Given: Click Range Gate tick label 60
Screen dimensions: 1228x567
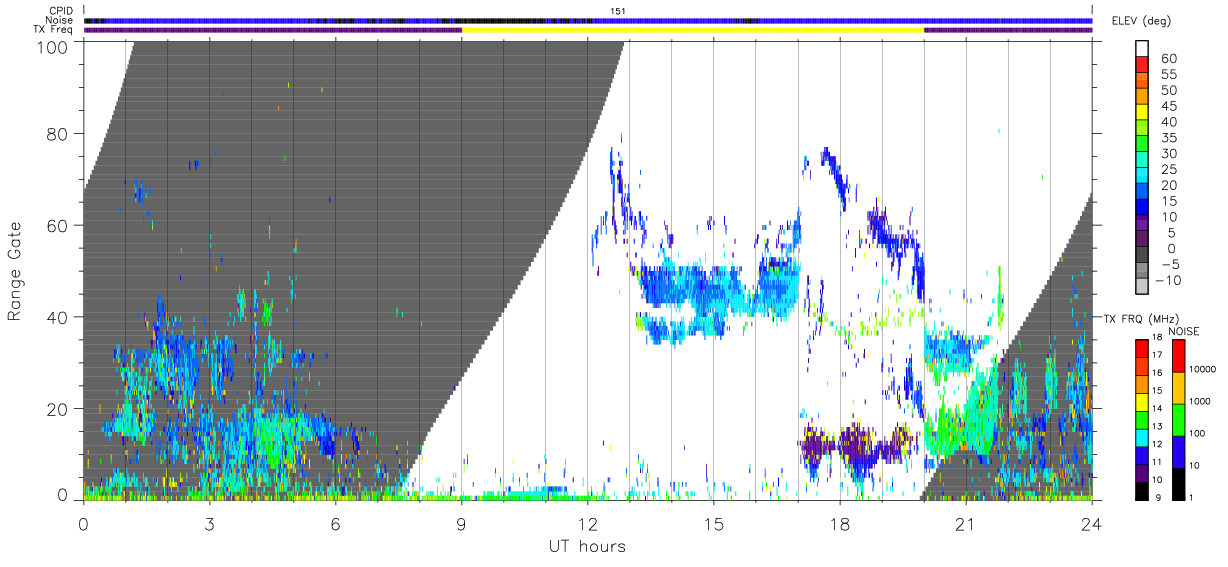Looking at the screenshot, I should tap(56, 225).
